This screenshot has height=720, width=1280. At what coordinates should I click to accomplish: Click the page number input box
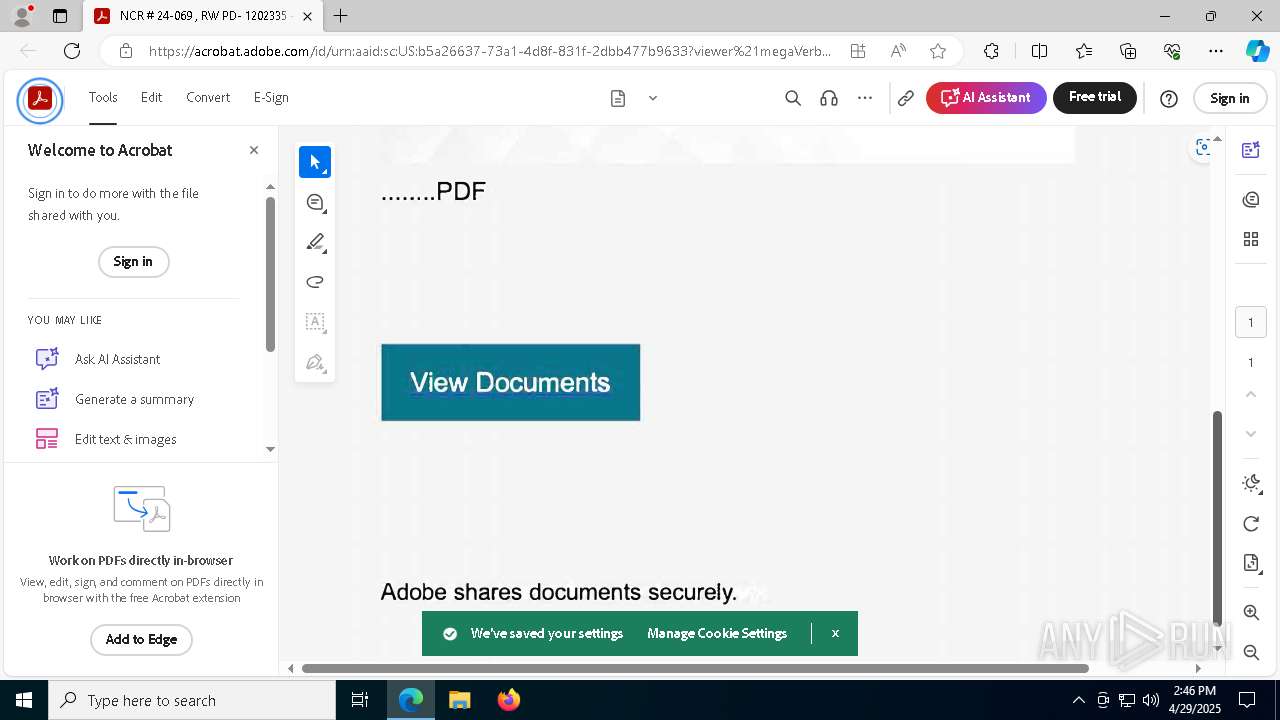1251,323
